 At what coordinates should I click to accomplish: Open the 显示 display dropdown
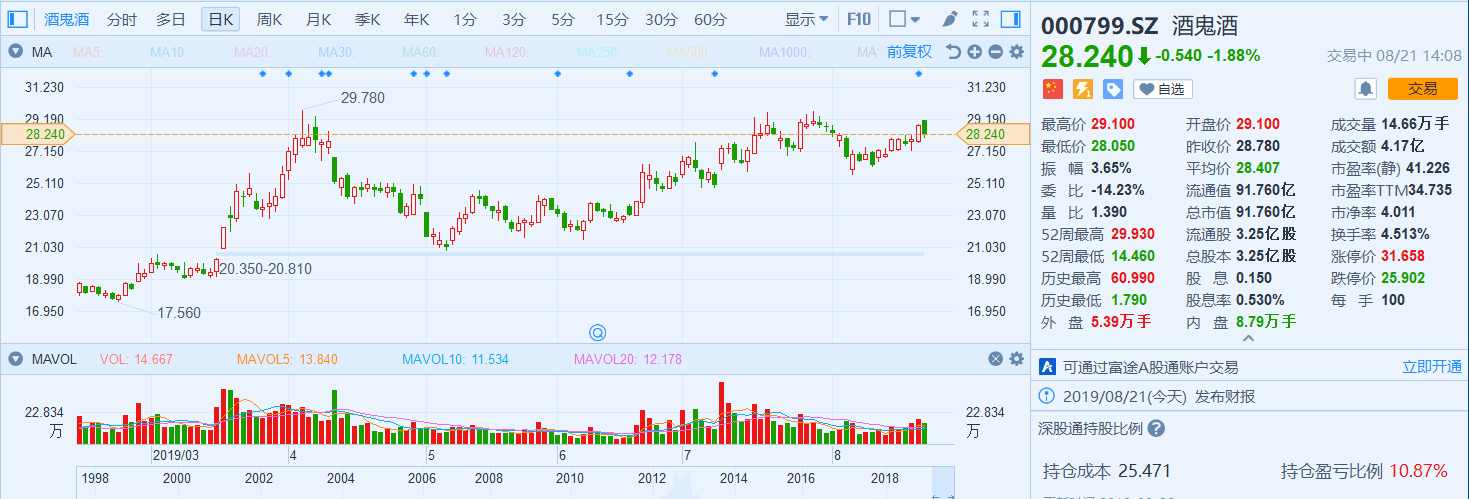click(x=806, y=18)
